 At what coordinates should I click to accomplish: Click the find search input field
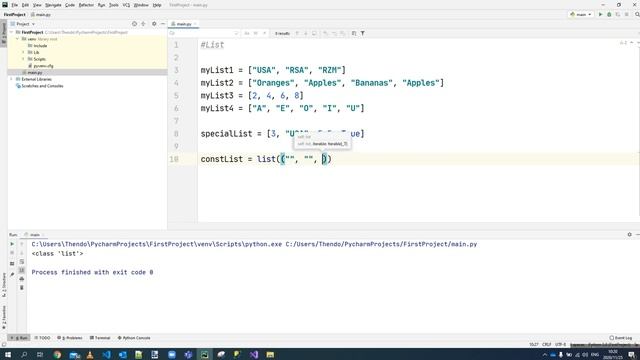pyautogui.click(x=203, y=33)
